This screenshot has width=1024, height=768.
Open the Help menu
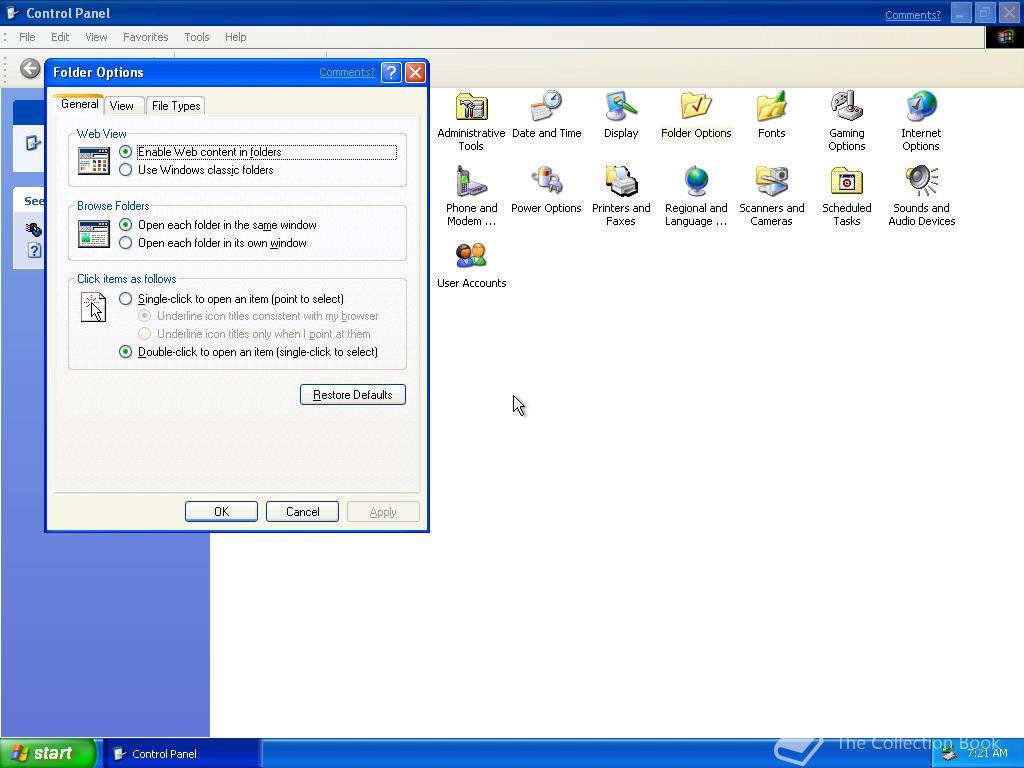coord(236,37)
